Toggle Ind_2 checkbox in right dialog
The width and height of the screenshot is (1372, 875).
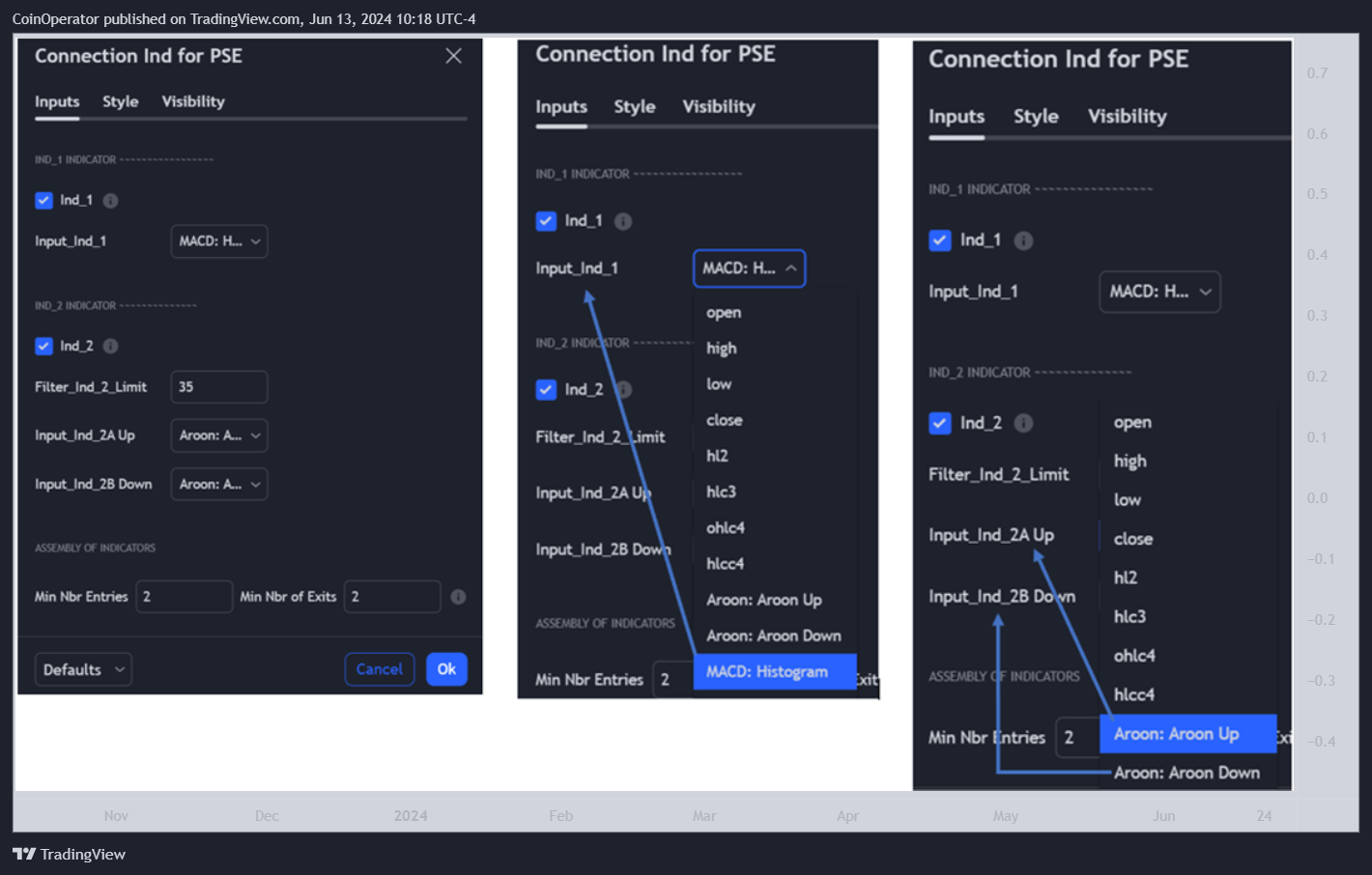click(940, 423)
